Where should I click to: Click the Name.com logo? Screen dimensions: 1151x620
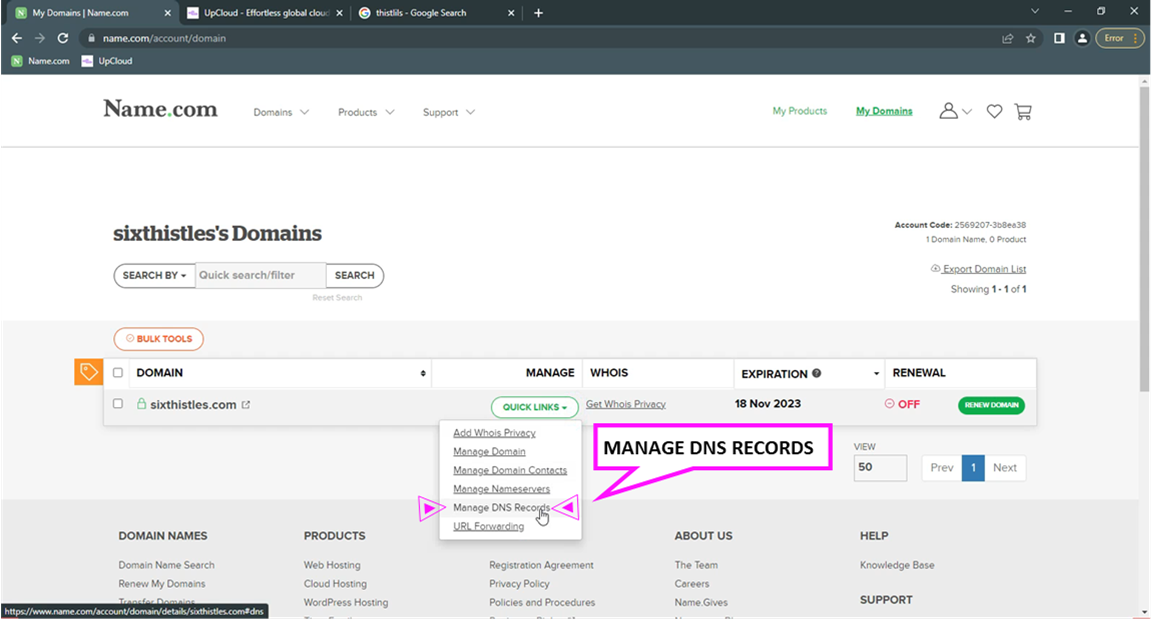(x=160, y=109)
